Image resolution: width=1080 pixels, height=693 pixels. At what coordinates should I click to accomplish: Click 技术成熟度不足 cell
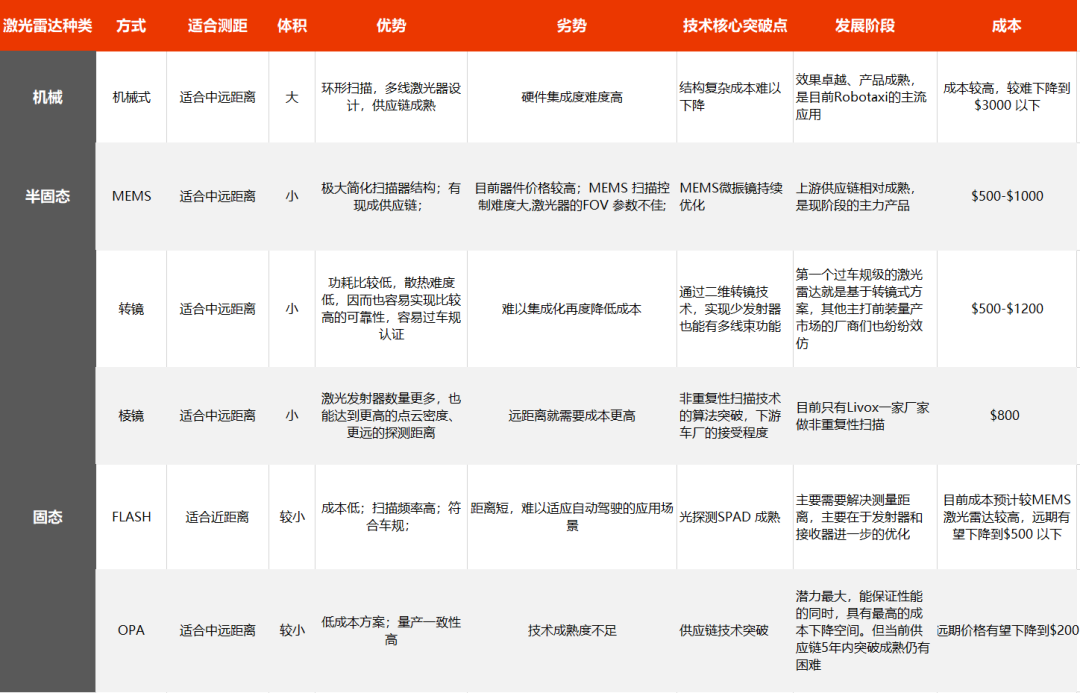pos(572,630)
